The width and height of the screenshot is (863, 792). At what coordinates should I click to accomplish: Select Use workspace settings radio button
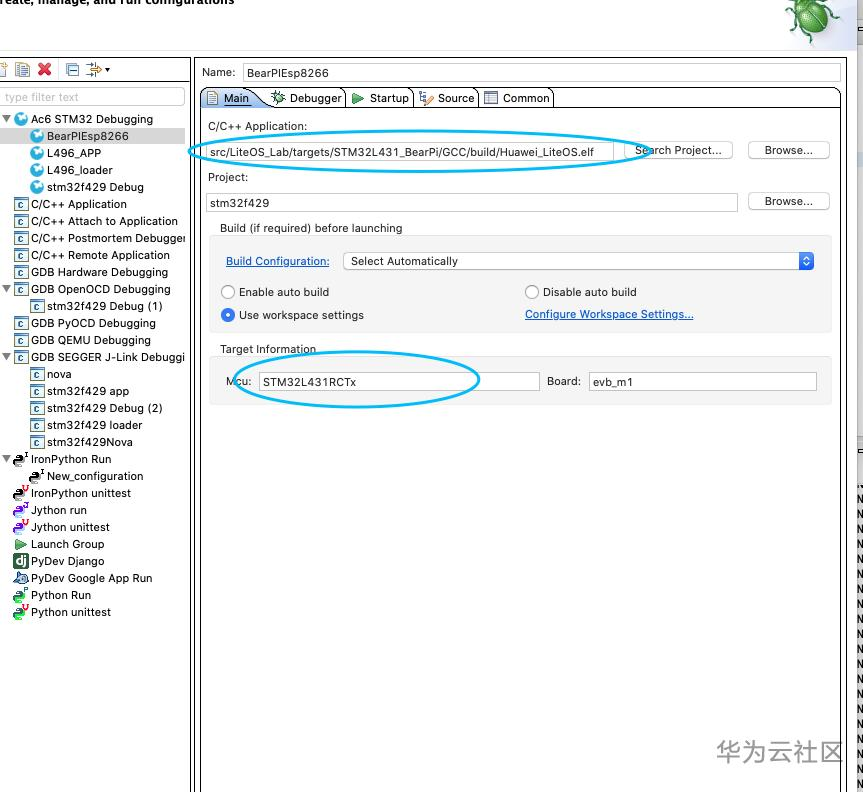(x=228, y=315)
